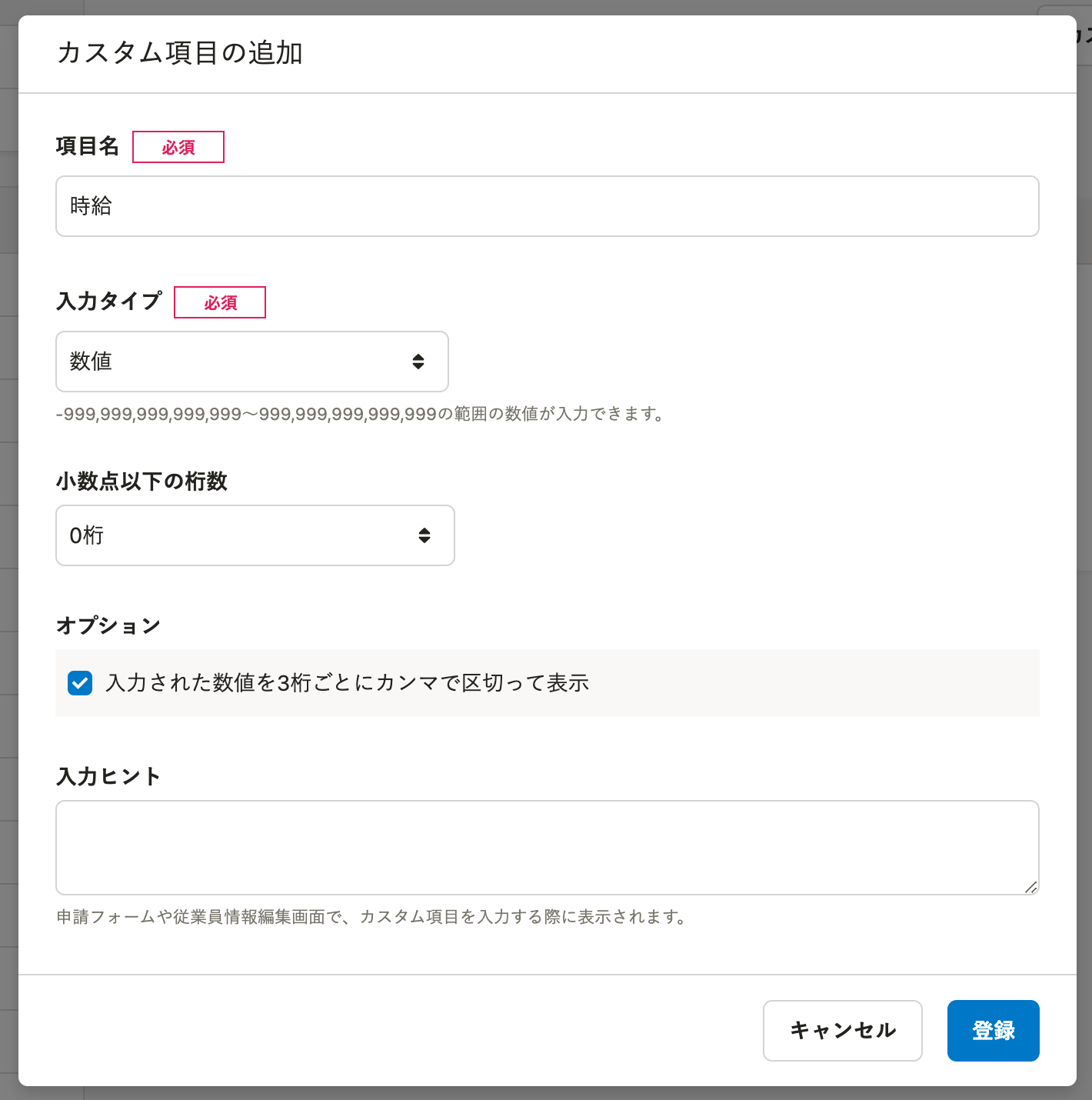Click the オプション section heading

click(x=108, y=625)
